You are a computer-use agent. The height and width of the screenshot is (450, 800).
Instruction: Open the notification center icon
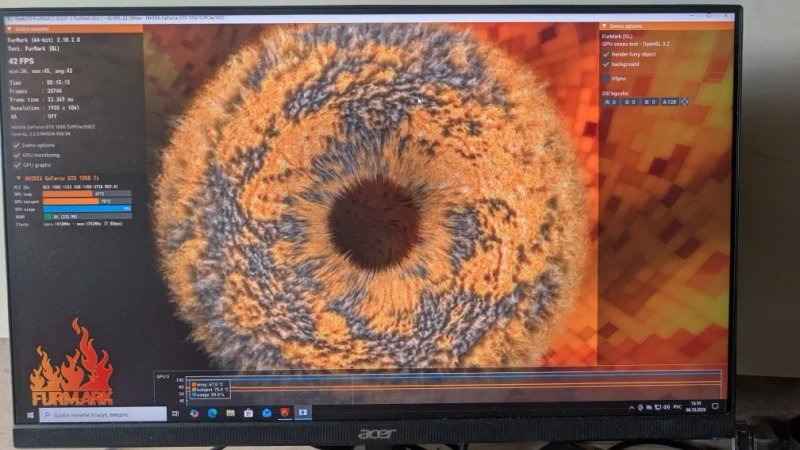[x=715, y=406]
